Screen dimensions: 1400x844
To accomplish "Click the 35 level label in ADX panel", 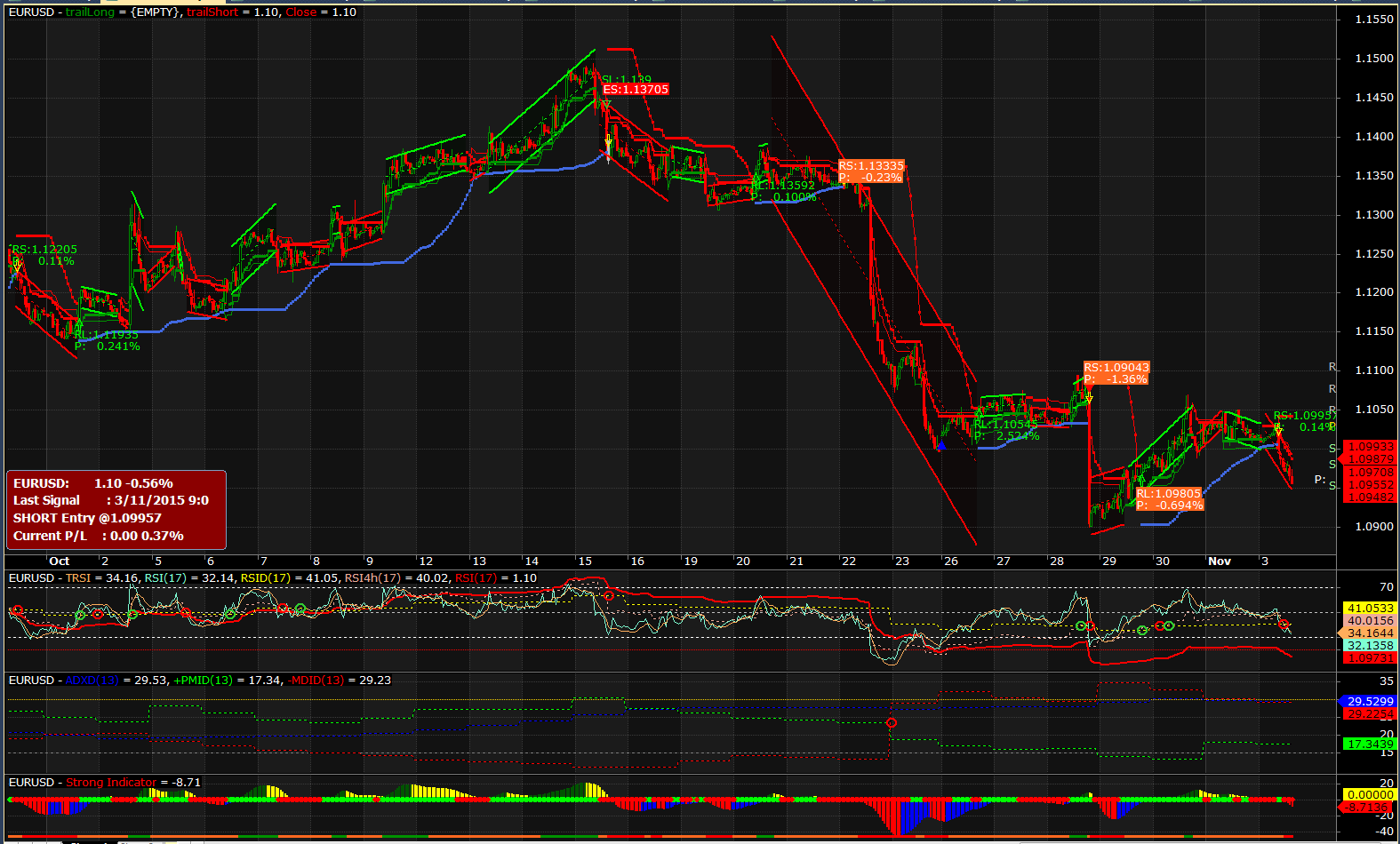I will pos(1387,681).
